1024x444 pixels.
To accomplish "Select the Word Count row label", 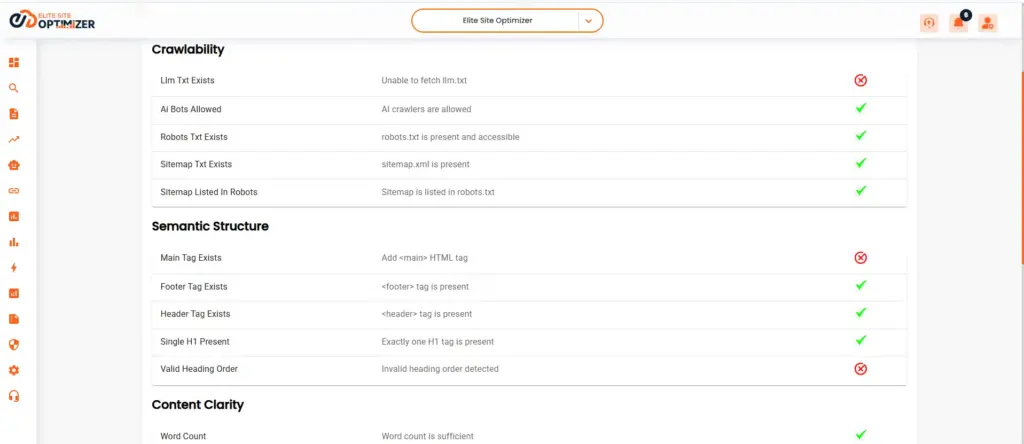I will coord(183,436).
